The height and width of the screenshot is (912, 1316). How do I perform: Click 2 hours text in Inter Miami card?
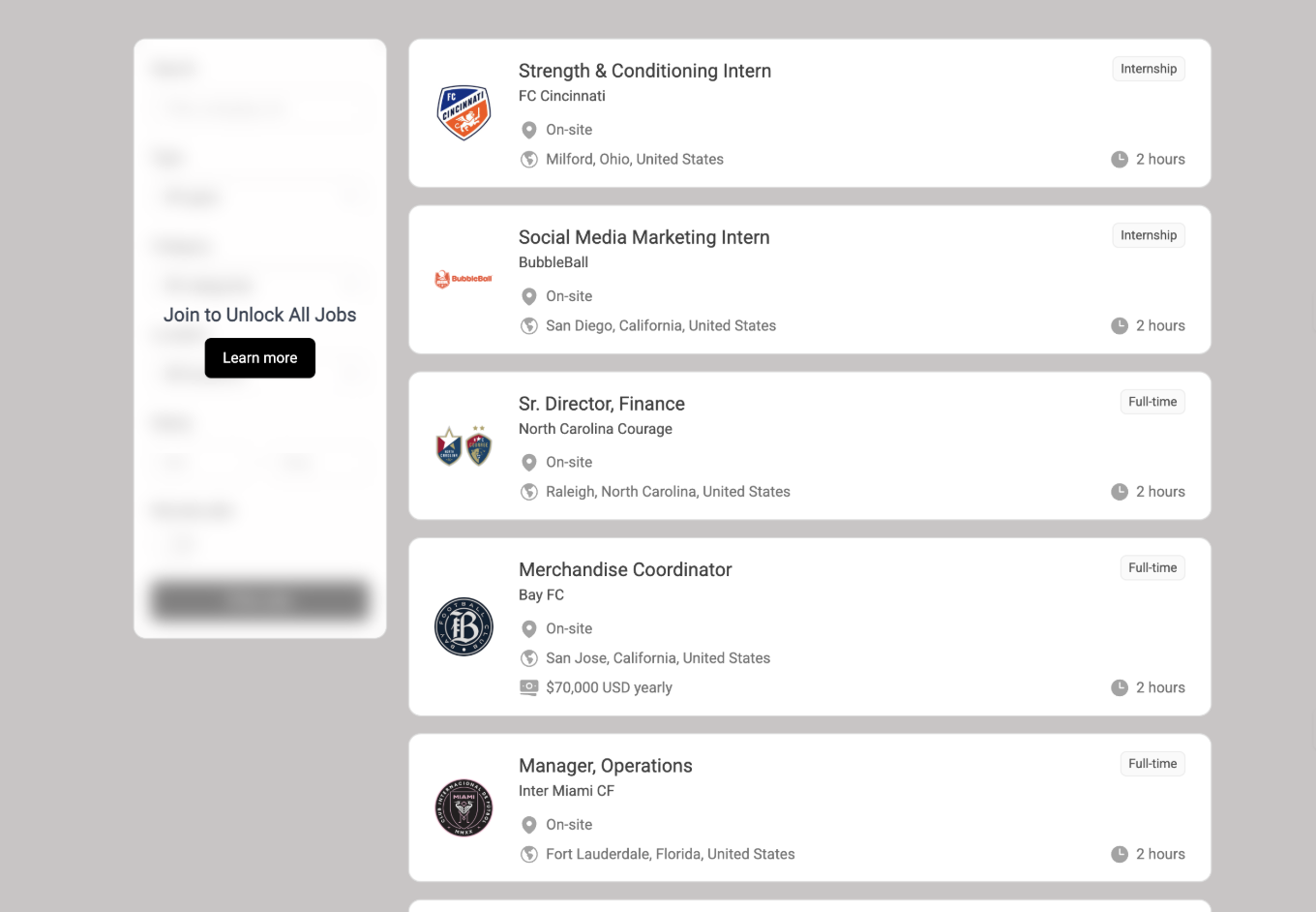click(1160, 854)
